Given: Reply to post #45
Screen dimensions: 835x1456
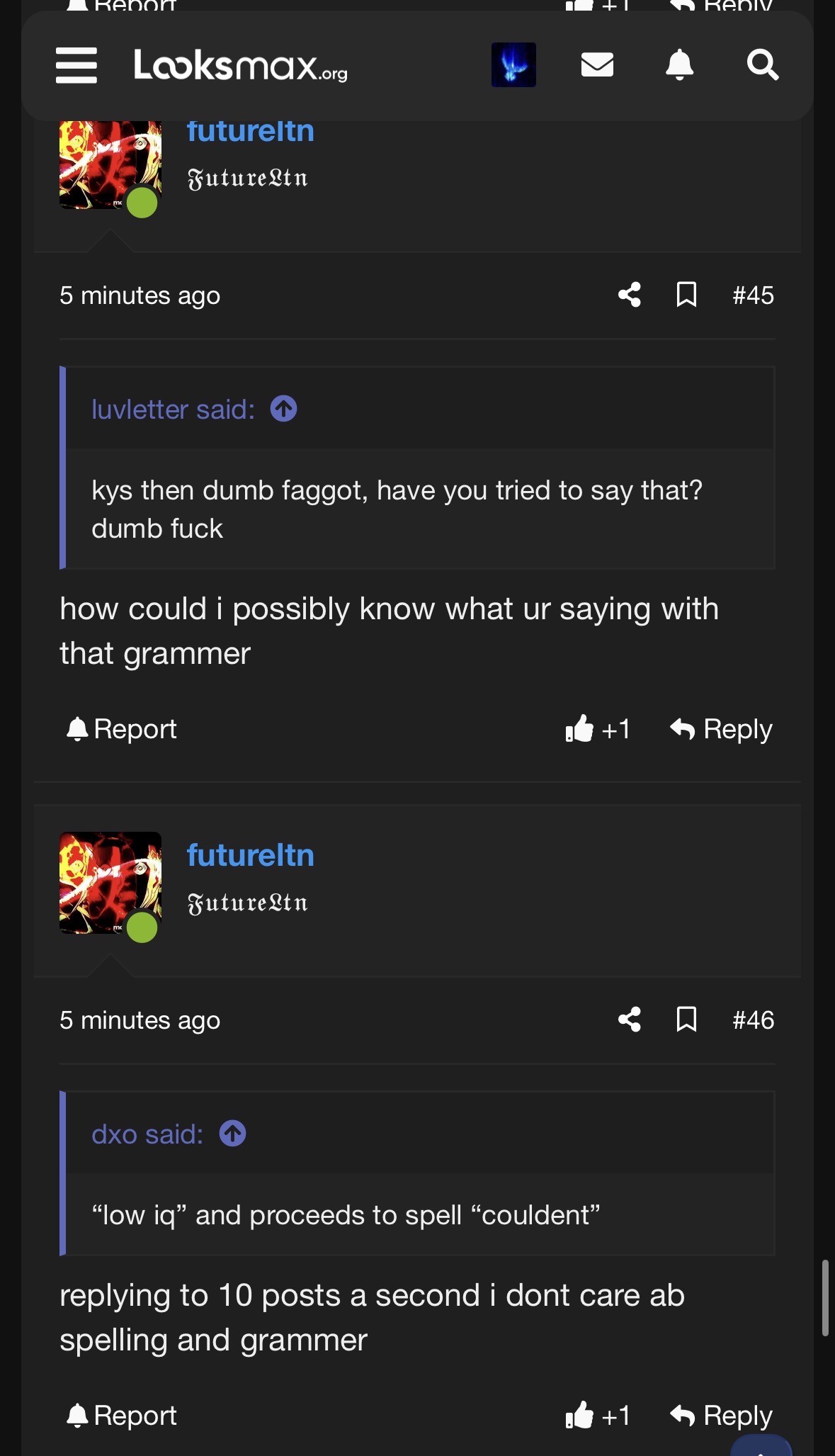Looking at the screenshot, I should pyautogui.click(x=721, y=728).
